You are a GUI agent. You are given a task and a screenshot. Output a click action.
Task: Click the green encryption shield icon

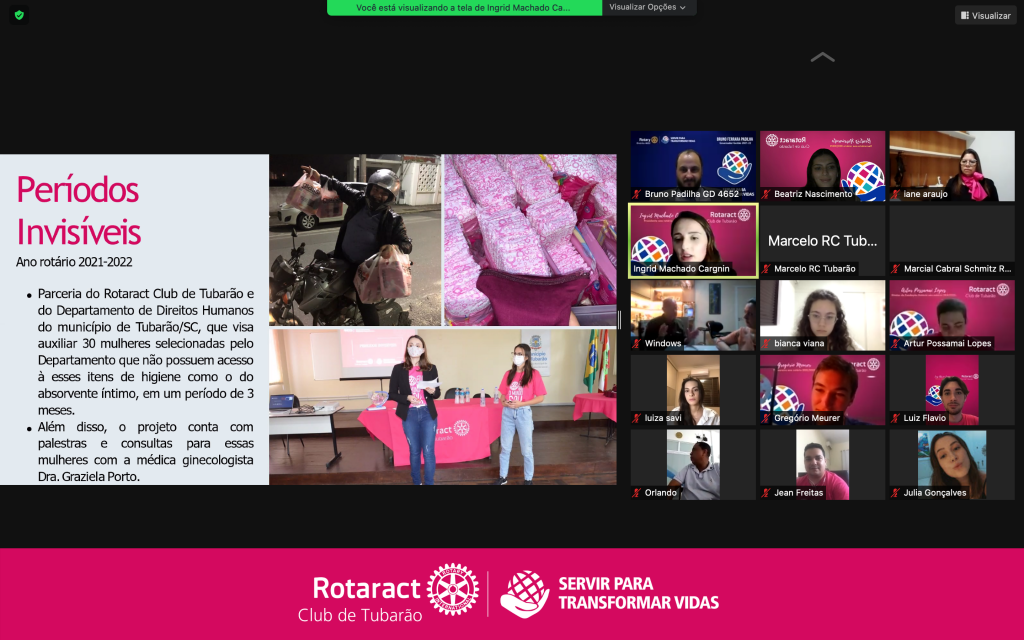(x=19, y=15)
